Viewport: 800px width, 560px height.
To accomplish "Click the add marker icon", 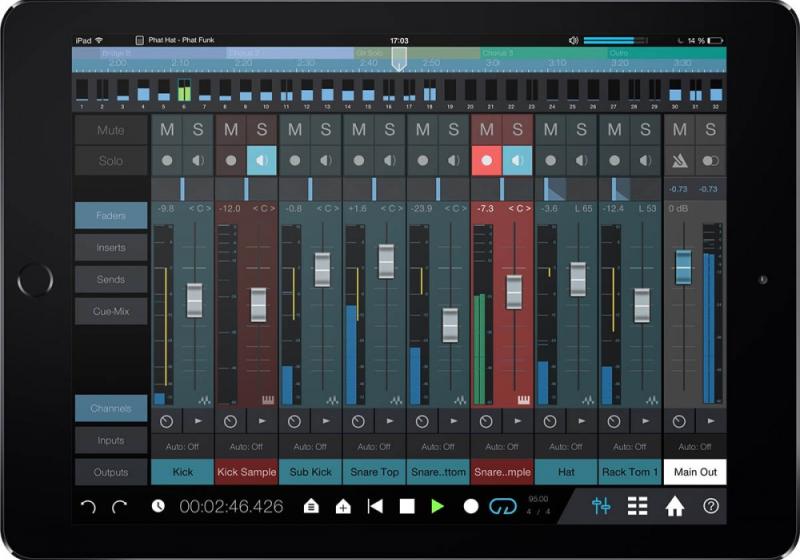I will point(343,507).
